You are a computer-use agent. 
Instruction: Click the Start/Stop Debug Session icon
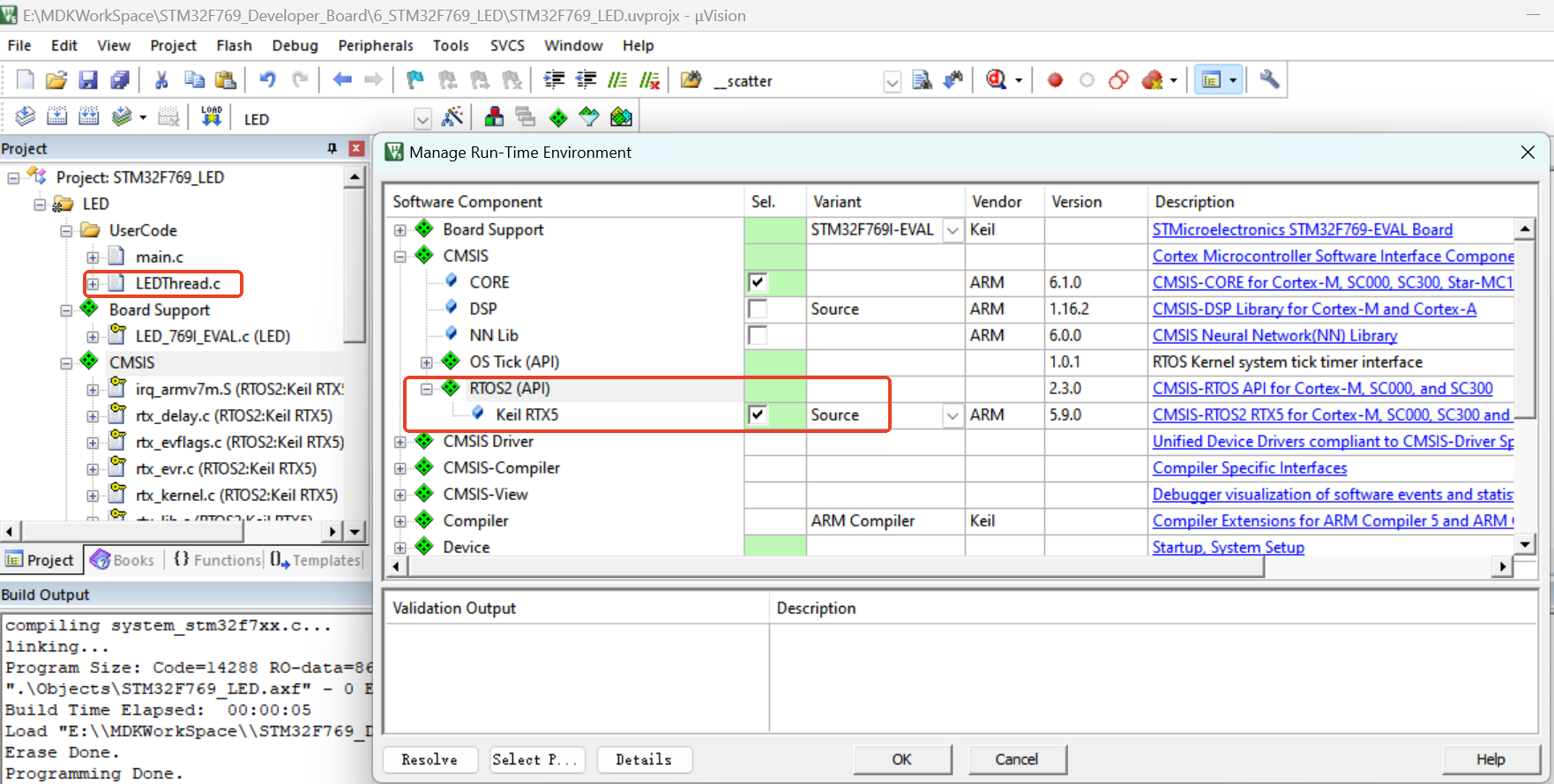click(x=997, y=80)
